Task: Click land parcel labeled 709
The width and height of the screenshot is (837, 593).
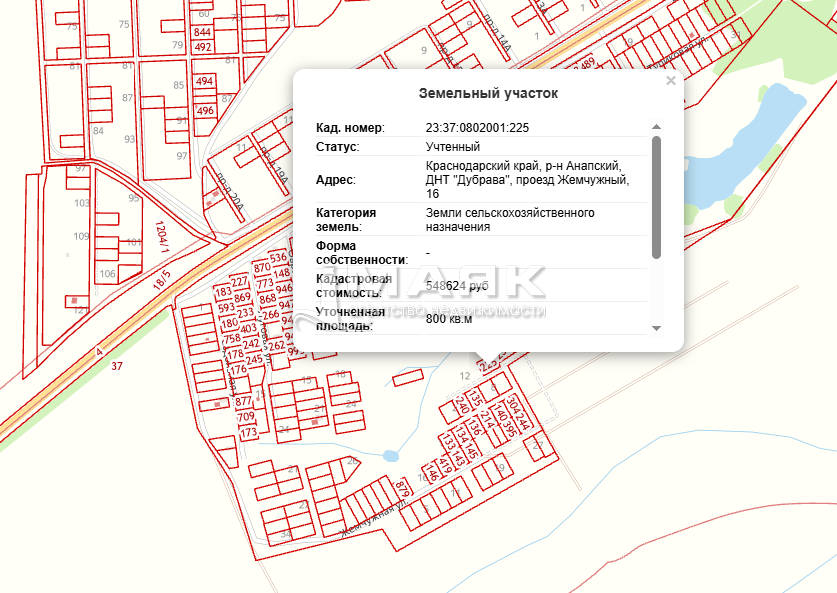Action: coord(246,417)
